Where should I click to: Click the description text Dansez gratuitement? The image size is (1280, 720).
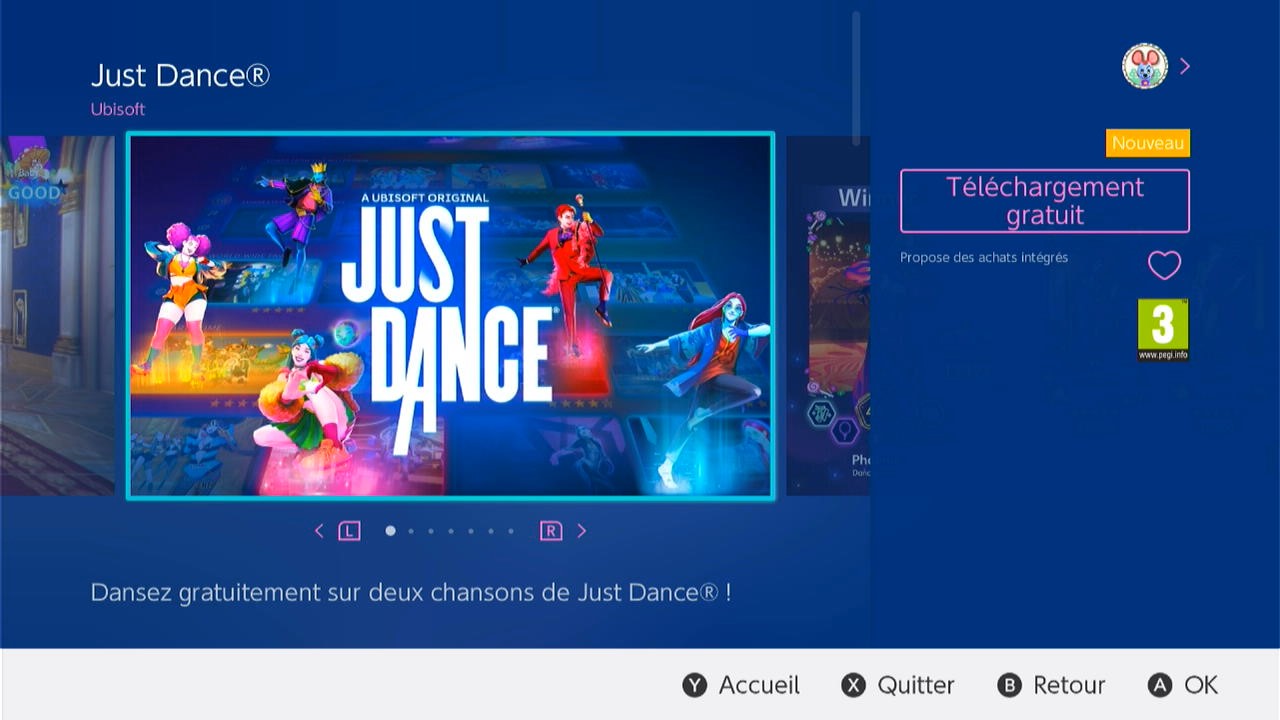(411, 592)
